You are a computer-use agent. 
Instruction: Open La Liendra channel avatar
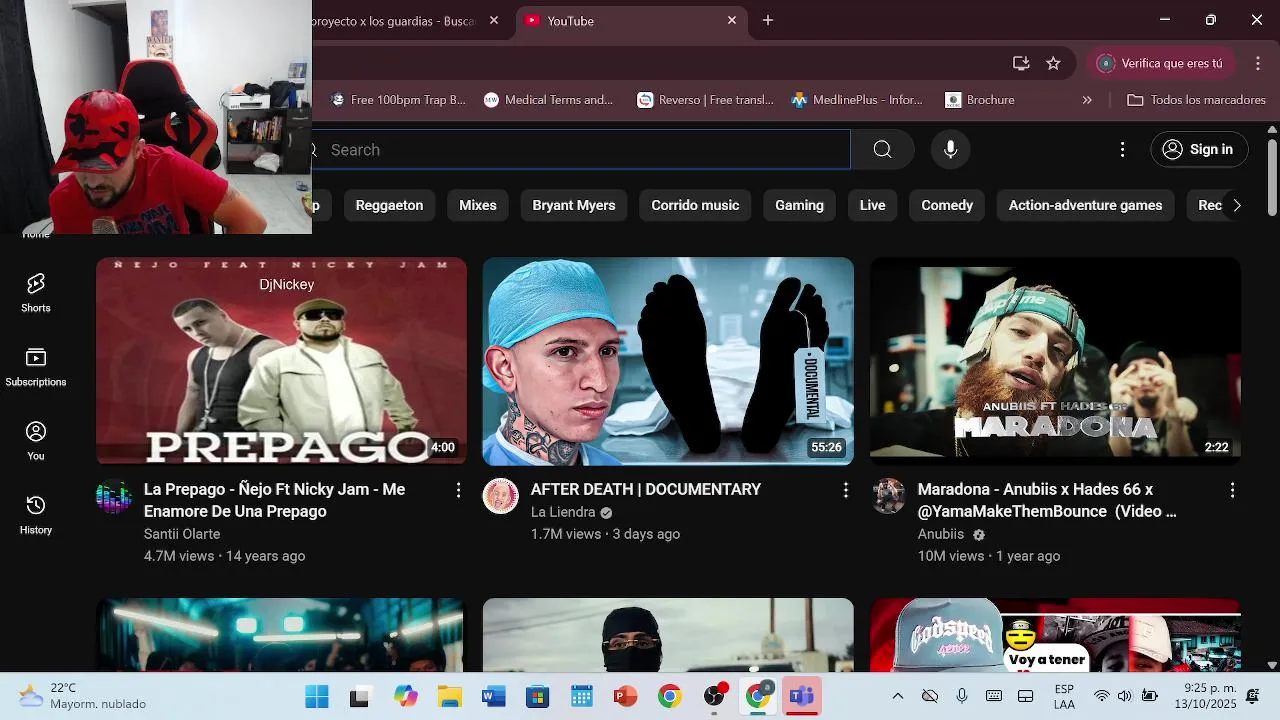tap(501, 496)
